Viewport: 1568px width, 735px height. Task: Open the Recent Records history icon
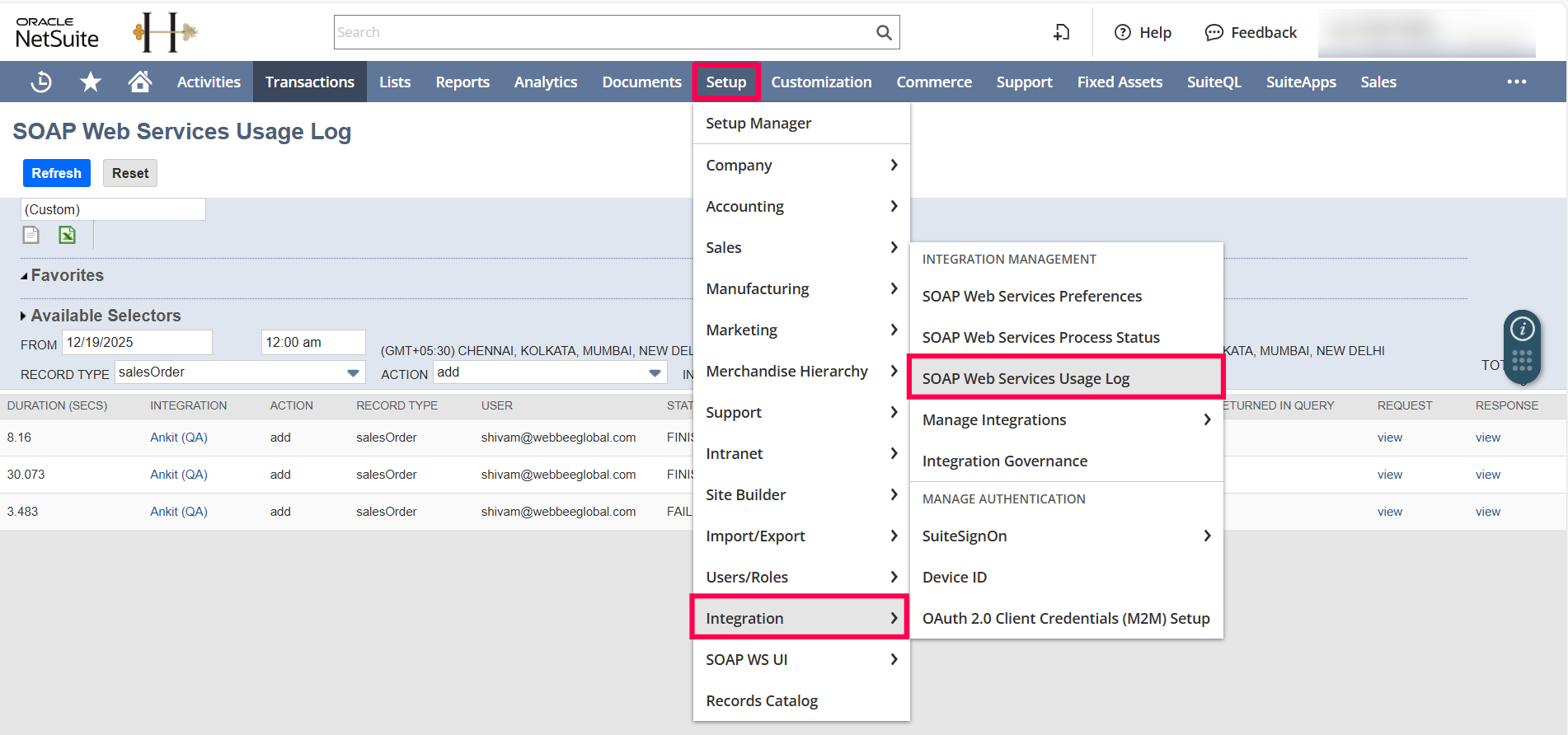tap(41, 82)
